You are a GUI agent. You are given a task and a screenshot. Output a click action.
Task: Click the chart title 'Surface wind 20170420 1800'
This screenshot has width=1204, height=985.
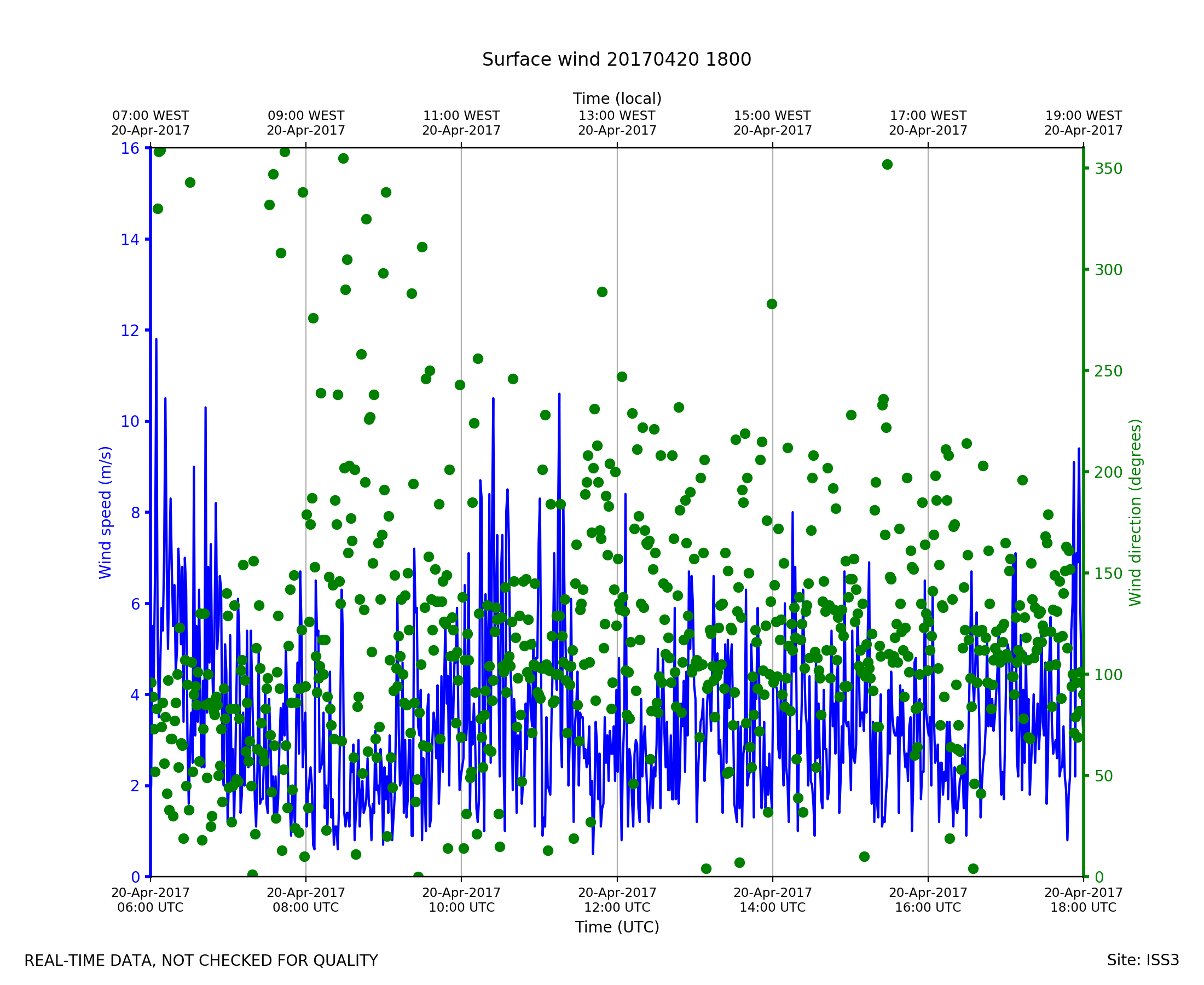pos(617,60)
